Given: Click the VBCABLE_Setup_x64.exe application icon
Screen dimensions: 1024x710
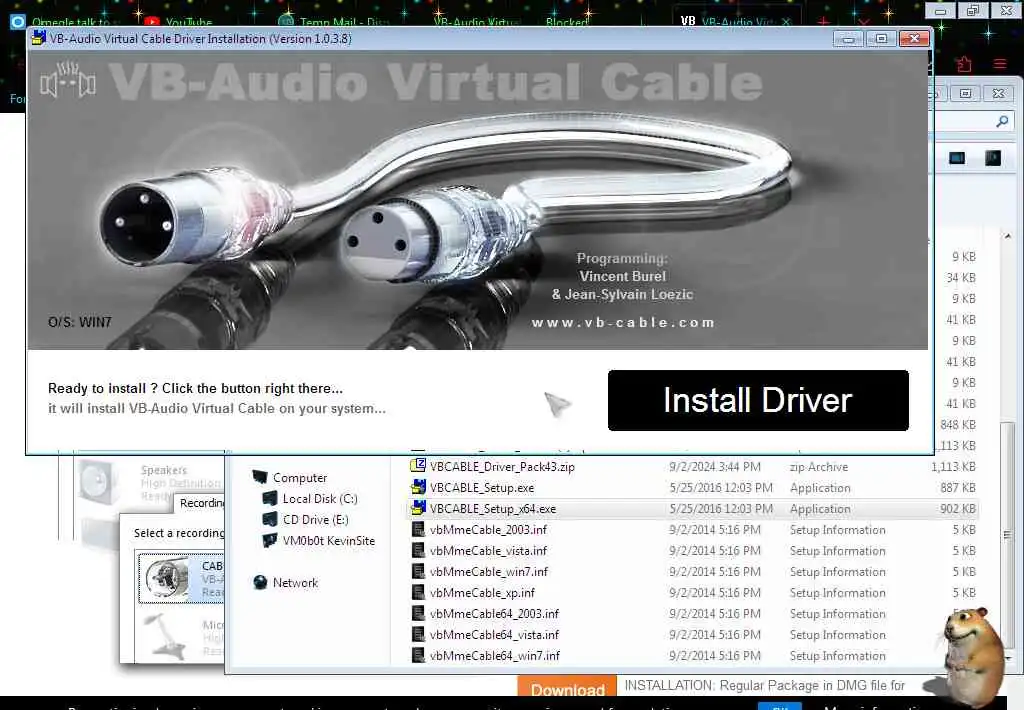Looking at the screenshot, I should [418, 508].
